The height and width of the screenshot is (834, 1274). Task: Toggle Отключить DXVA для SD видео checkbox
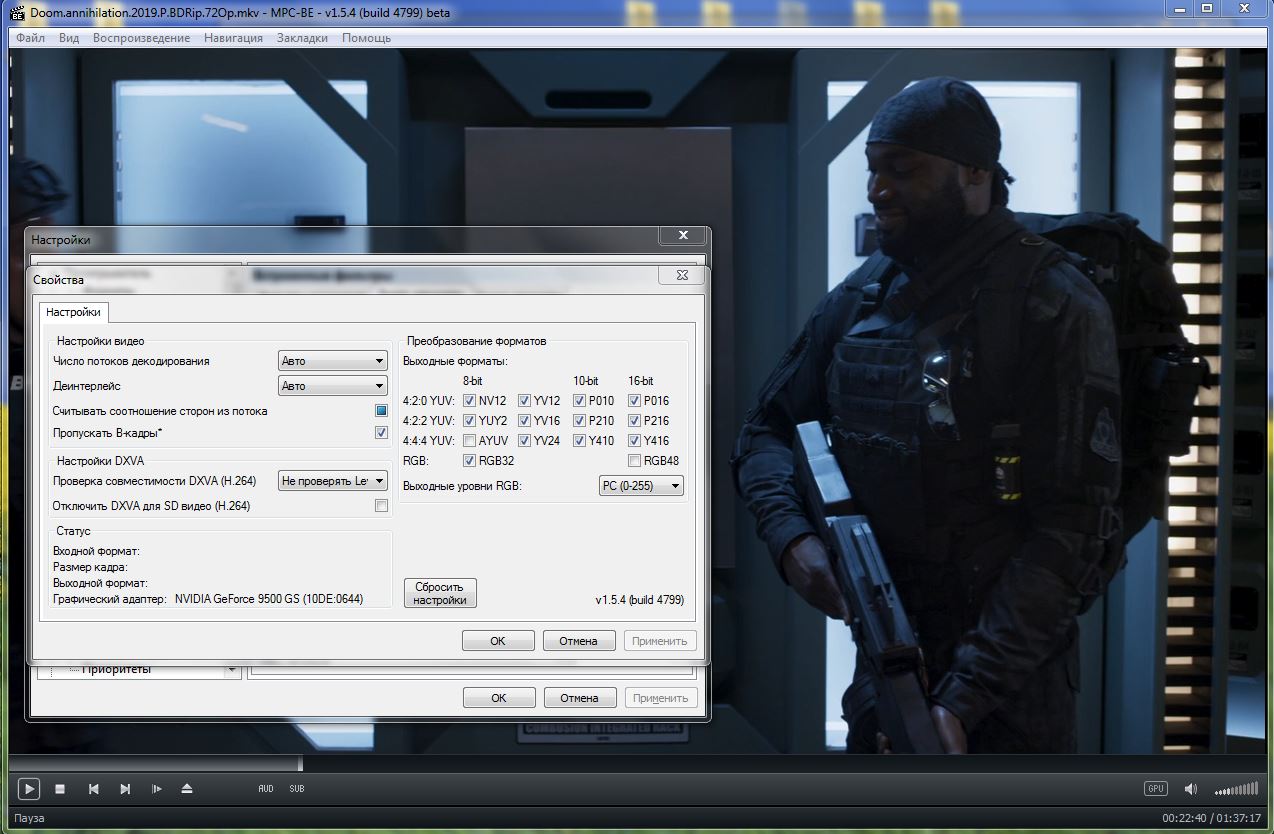[x=381, y=506]
